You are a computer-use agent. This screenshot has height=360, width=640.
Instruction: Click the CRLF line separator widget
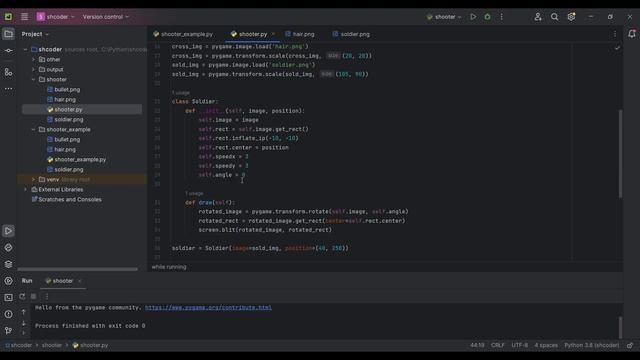[498, 345]
